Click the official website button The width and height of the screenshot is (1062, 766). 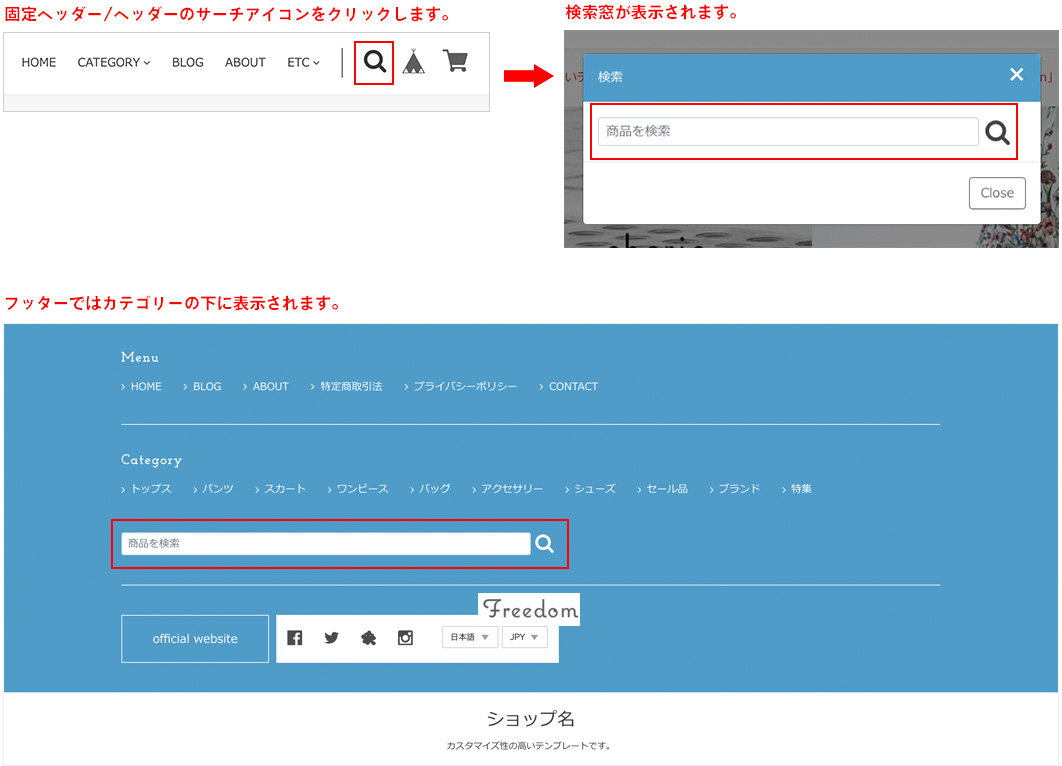coord(195,638)
